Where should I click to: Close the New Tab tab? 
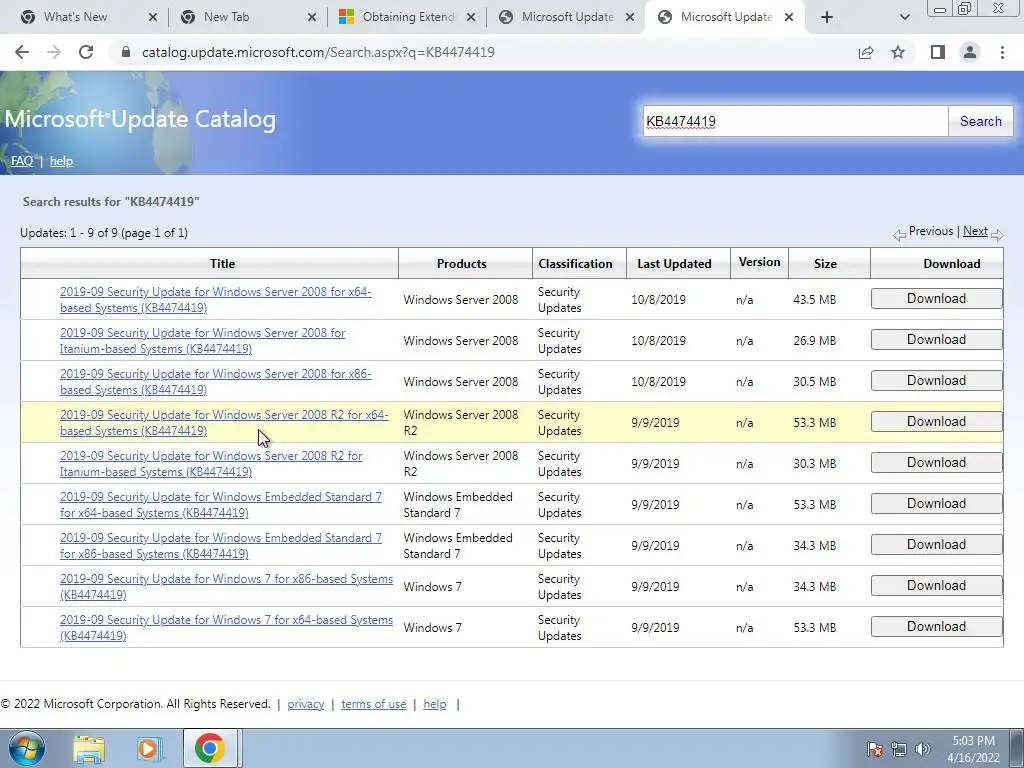[x=312, y=17]
